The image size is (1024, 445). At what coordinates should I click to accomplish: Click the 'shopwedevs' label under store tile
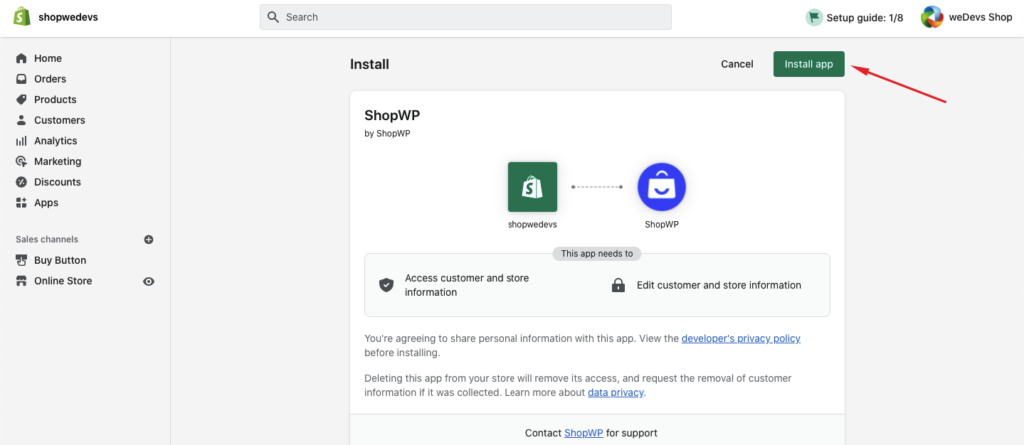(533, 224)
